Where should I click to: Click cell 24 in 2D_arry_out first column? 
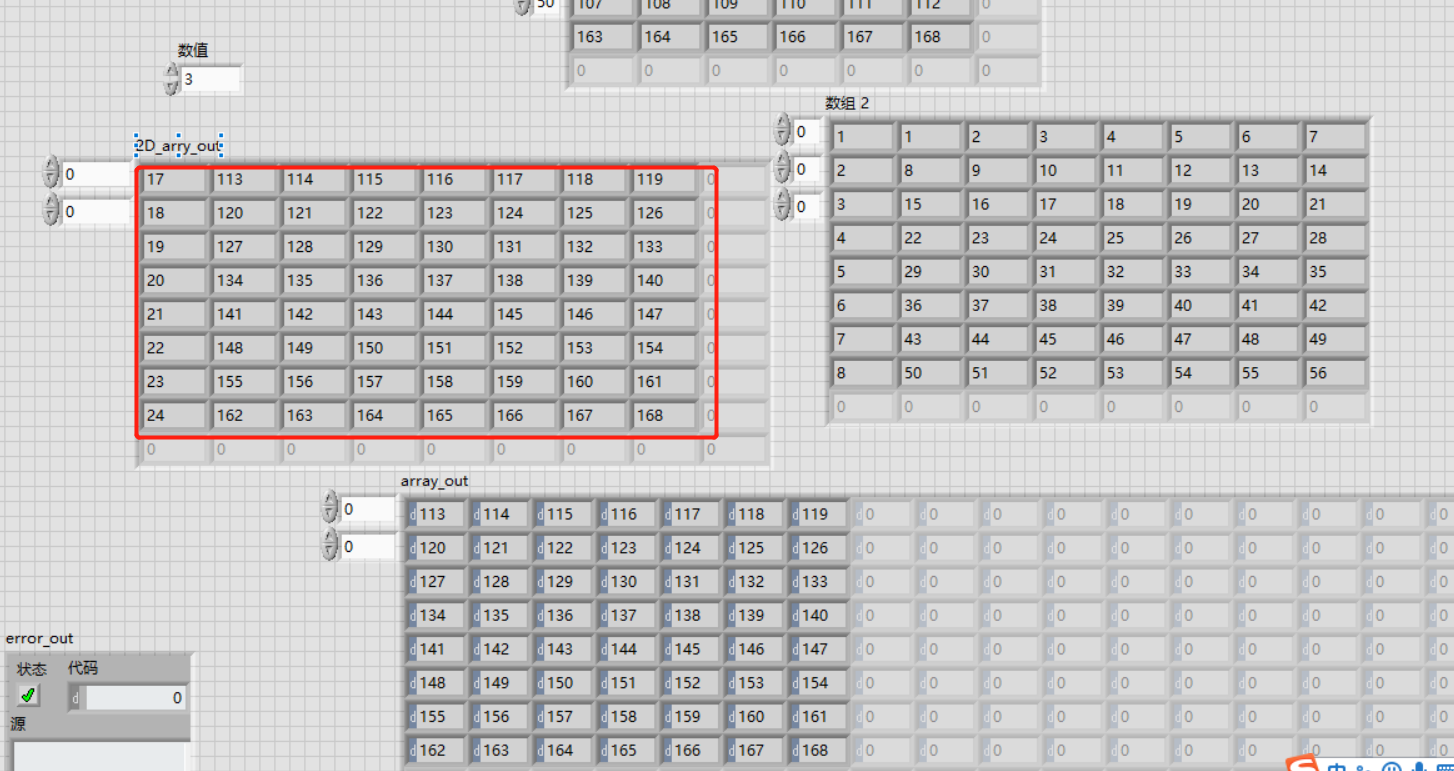coord(173,415)
